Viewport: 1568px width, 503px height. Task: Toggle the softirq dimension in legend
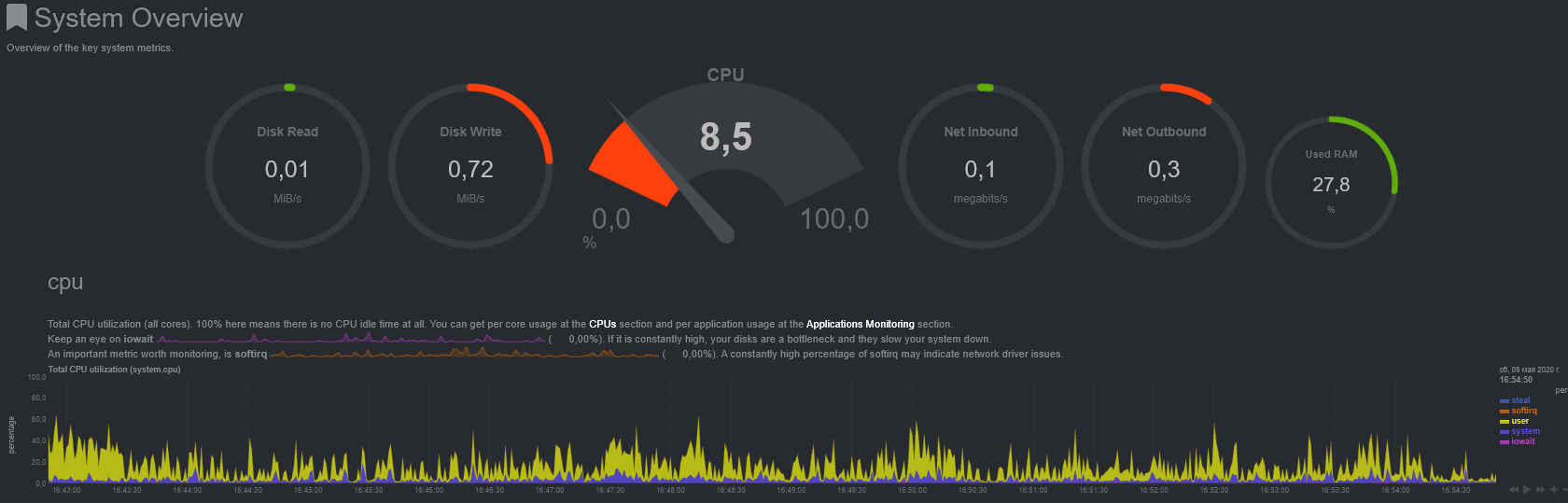pos(1523,411)
